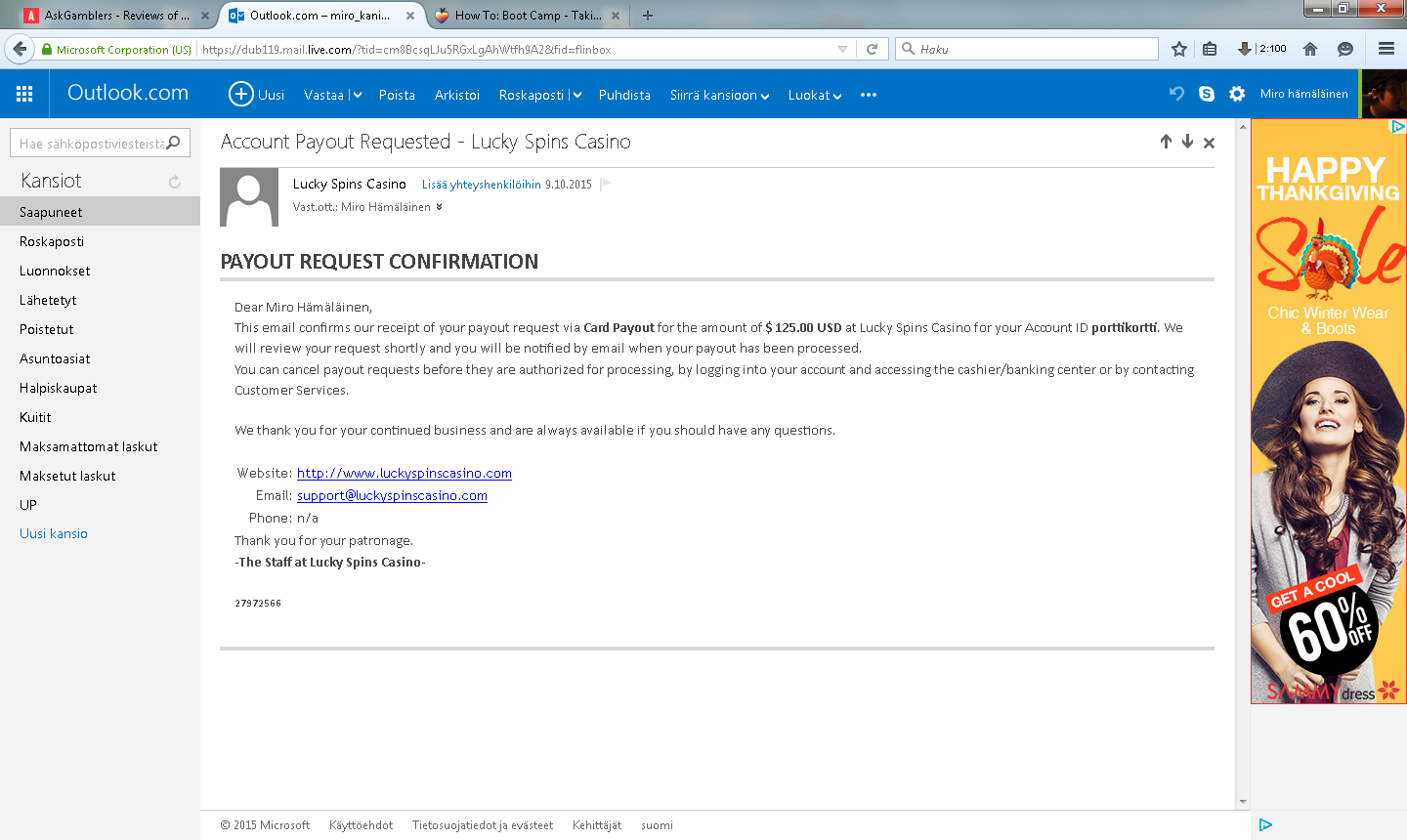Open Saapuneet inbox folder
The image size is (1407, 840).
coord(100,212)
